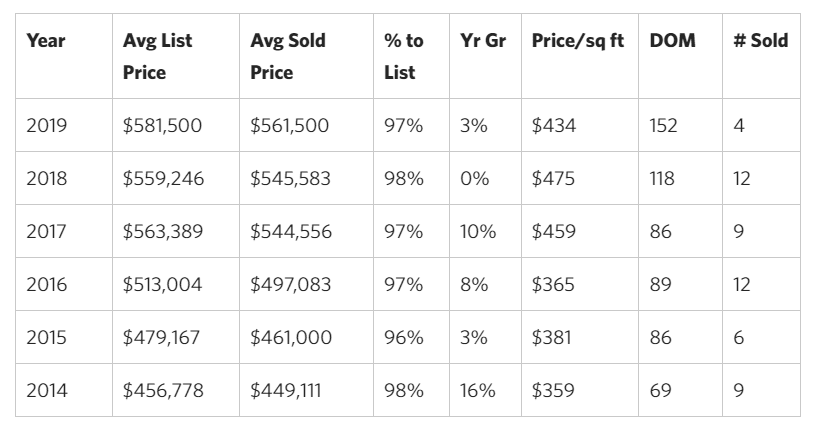Select the $479,167 list price cell
The height and width of the screenshot is (430, 815).
tap(160, 338)
